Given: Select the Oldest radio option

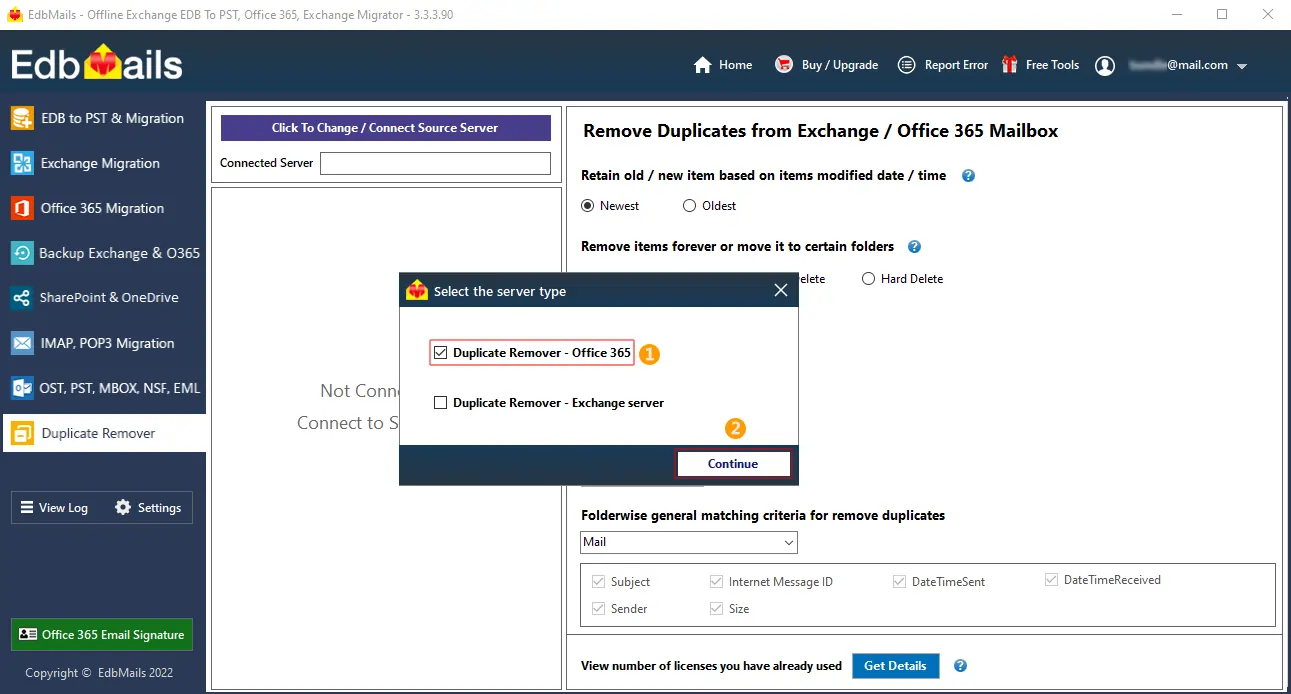Looking at the screenshot, I should [689, 206].
